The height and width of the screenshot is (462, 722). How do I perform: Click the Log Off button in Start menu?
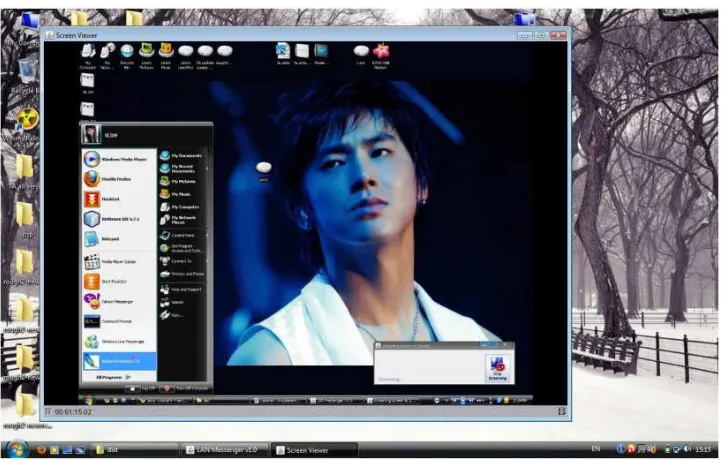(142, 389)
